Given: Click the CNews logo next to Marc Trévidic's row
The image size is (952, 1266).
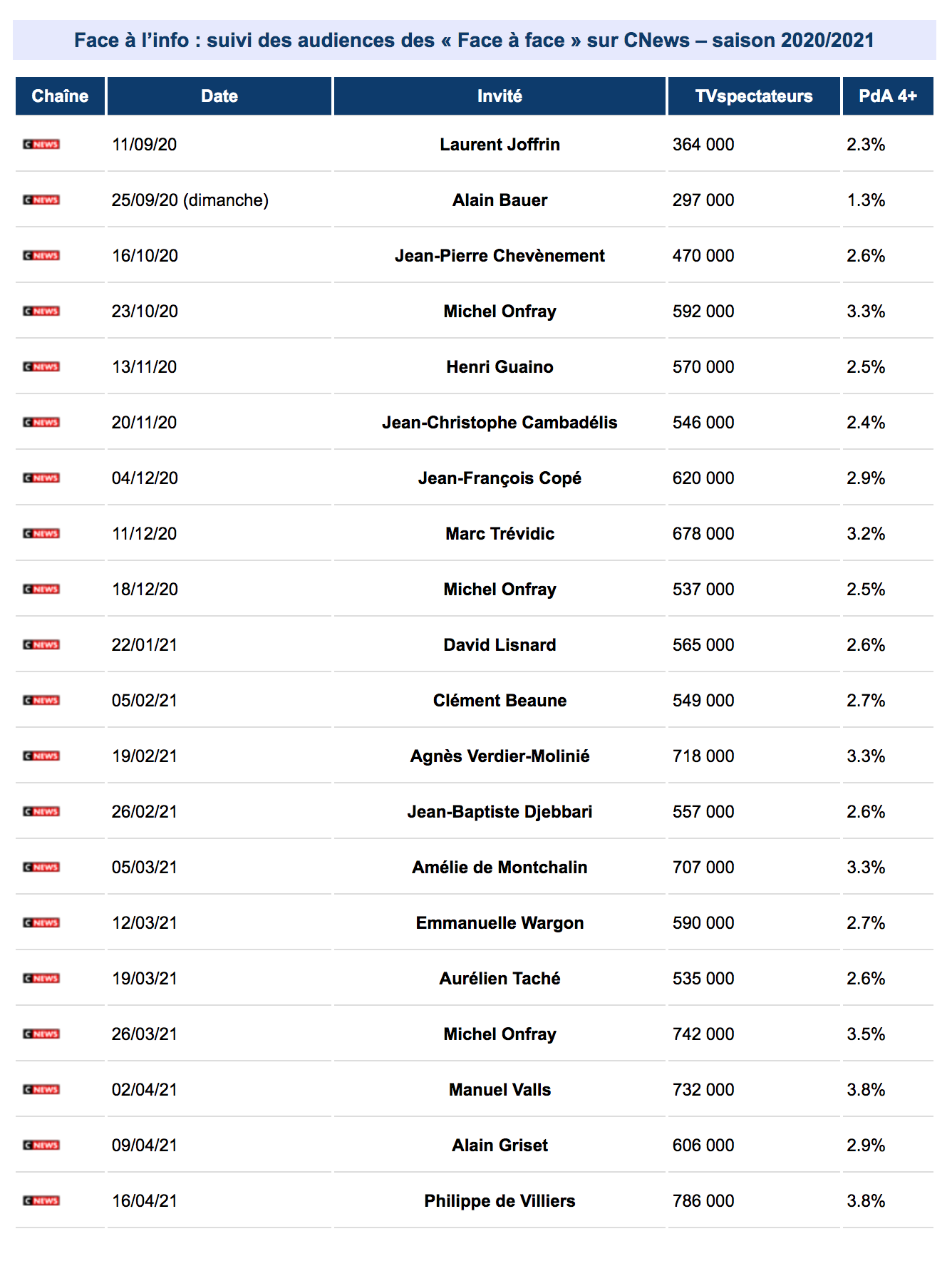Looking at the screenshot, I should click(41, 534).
